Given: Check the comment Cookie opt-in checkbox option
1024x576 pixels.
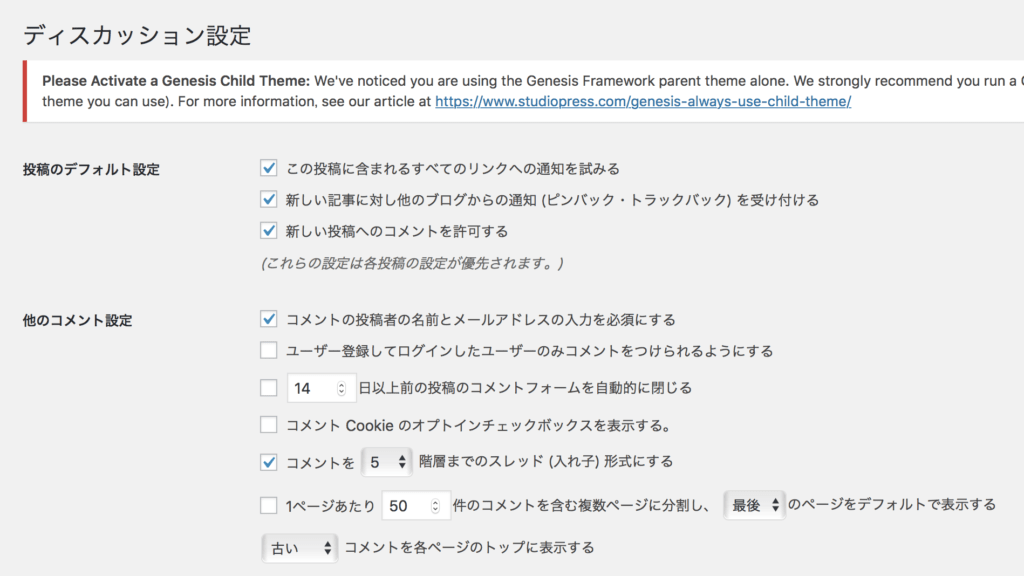Looking at the screenshot, I should (x=268, y=425).
